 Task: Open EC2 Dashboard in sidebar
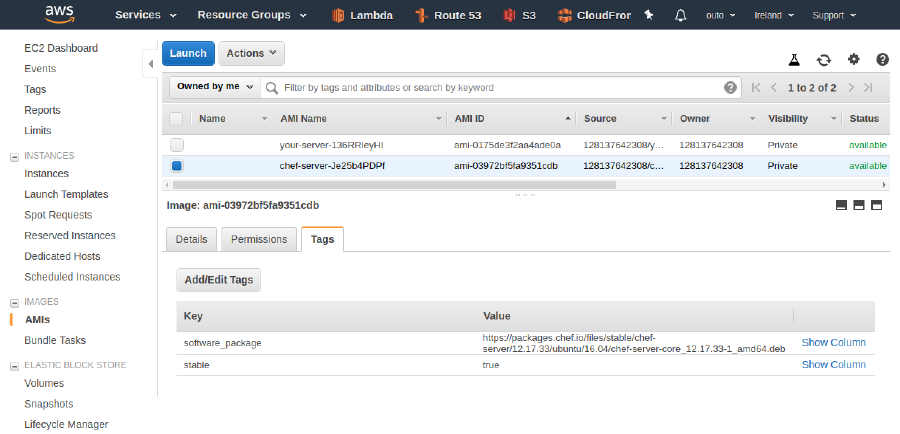[61, 48]
